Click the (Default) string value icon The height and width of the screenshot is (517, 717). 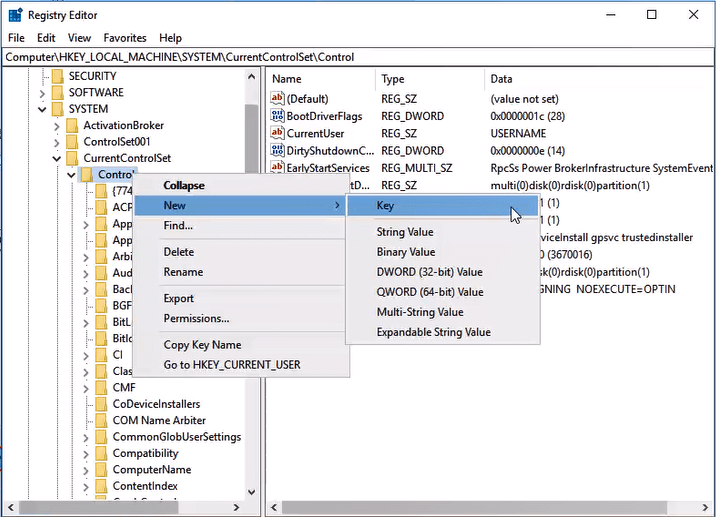pos(278,99)
